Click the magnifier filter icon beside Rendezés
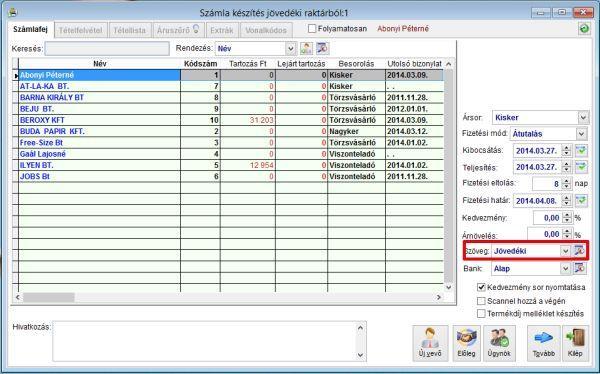The image size is (600, 374). 323,48
